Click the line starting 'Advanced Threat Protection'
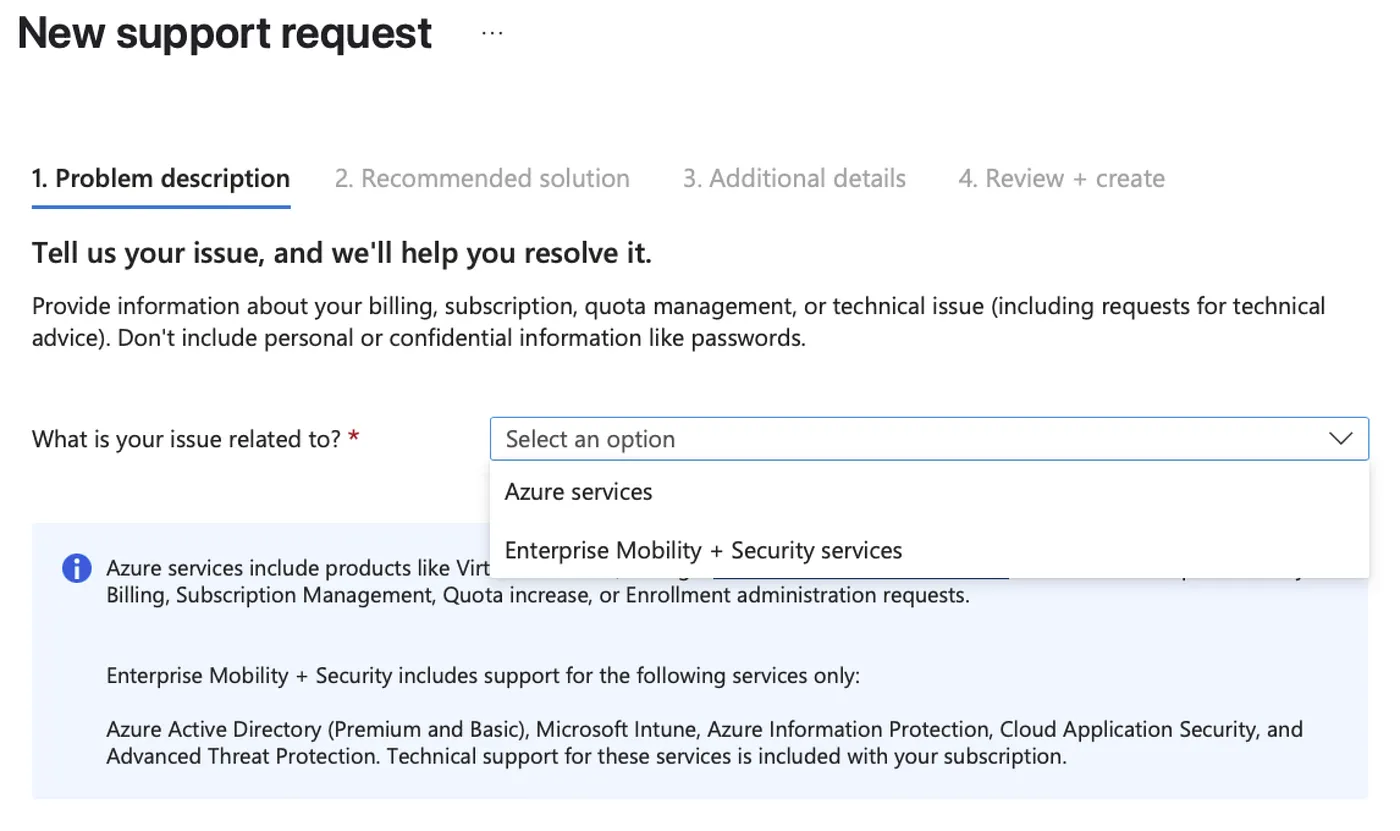 [x=587, y=756]
